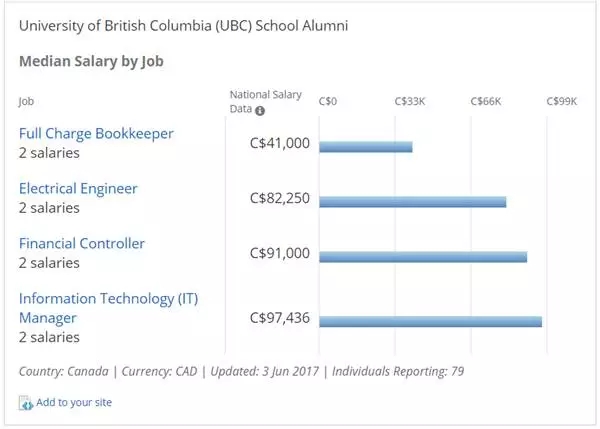This screenshot has height=429, width=600.
Task: Click the C$66K axis label
Action: click(x=486, y=101)
